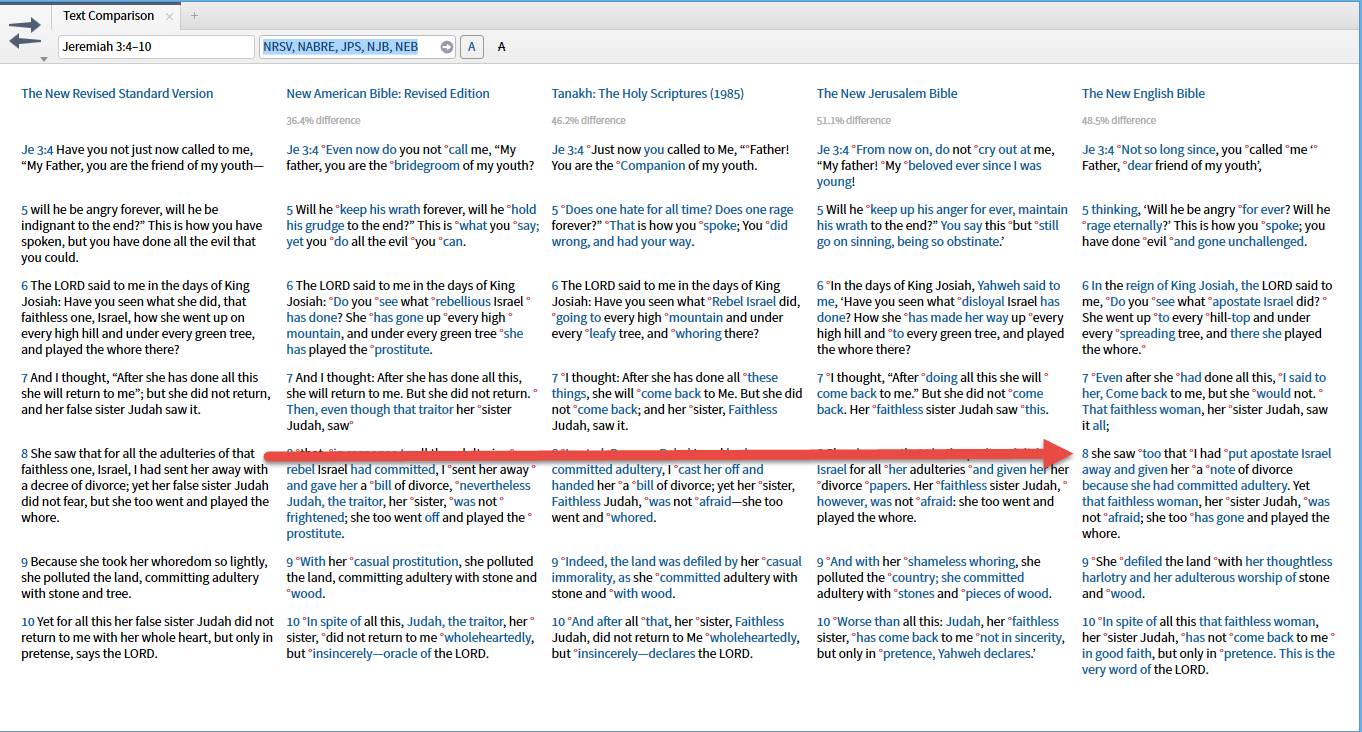Click the Jeremiah 3:4–10 reference field

click(x=156, y=47)
